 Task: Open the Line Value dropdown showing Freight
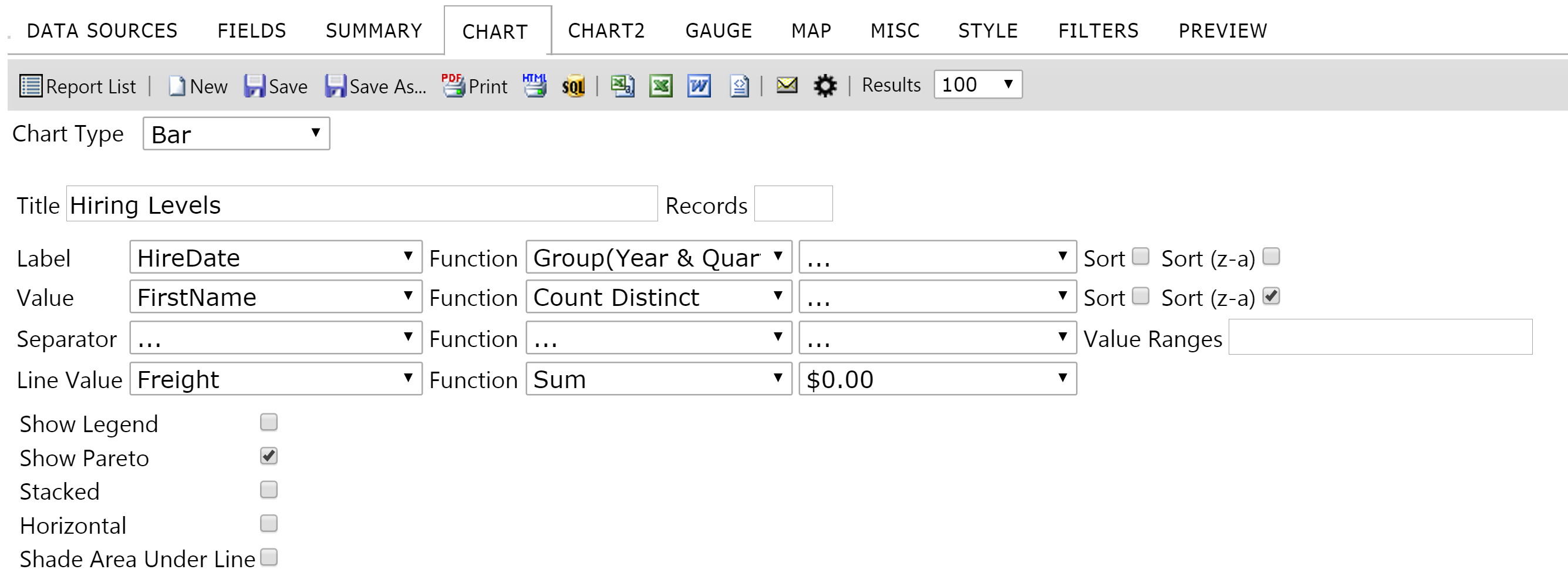point(276,379)
